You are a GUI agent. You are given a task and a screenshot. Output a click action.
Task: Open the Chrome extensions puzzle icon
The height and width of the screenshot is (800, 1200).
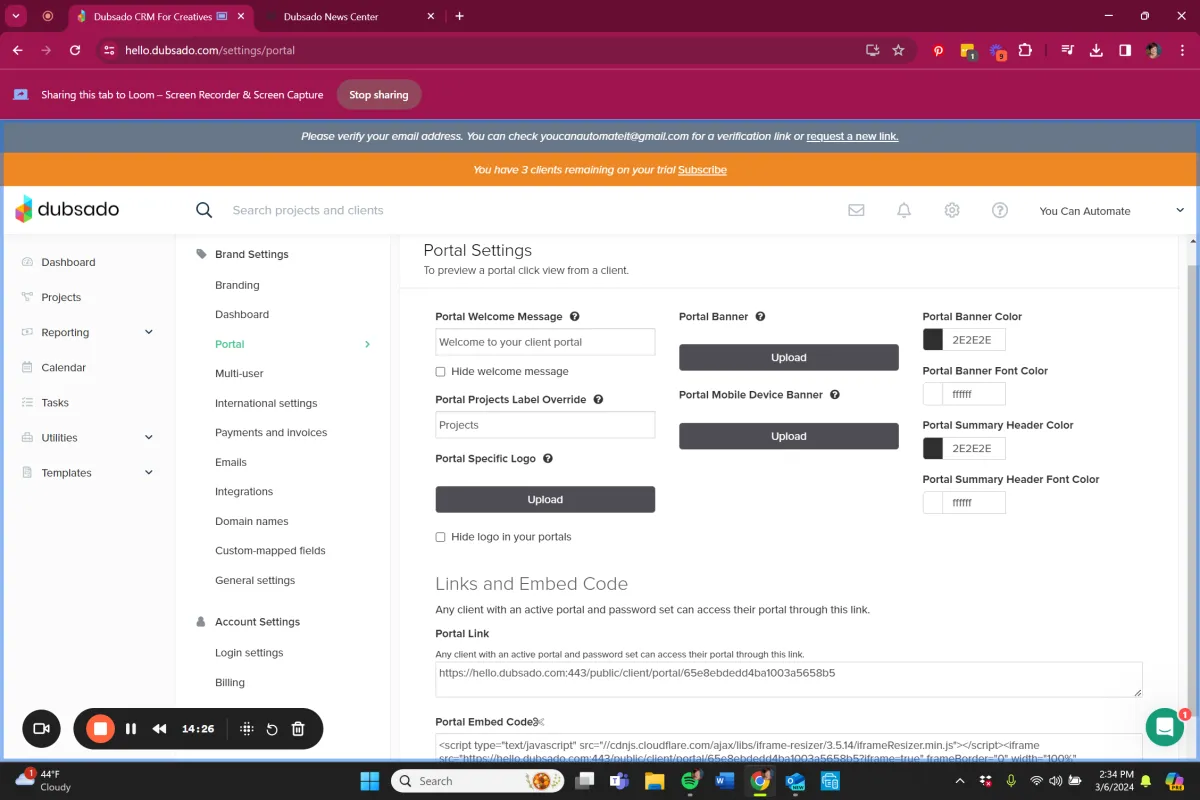click(1025, 50)
